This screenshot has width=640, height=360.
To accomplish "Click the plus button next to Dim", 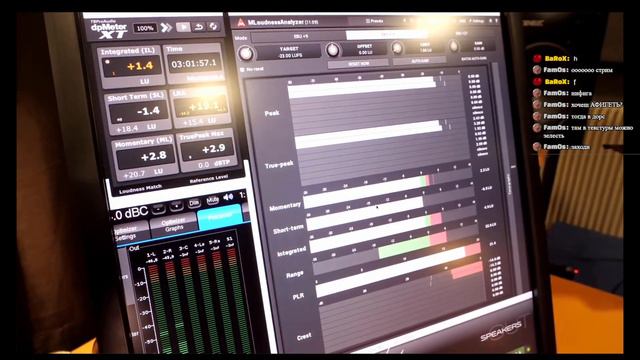I will (176, 206).
